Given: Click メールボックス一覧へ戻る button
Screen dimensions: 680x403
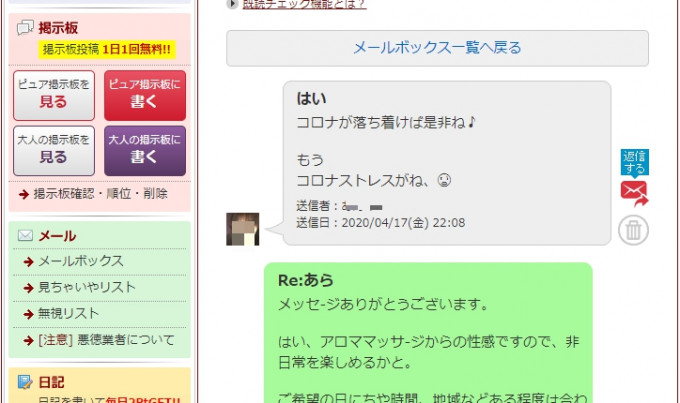Looking at the screenshot, I should [437, 48].
